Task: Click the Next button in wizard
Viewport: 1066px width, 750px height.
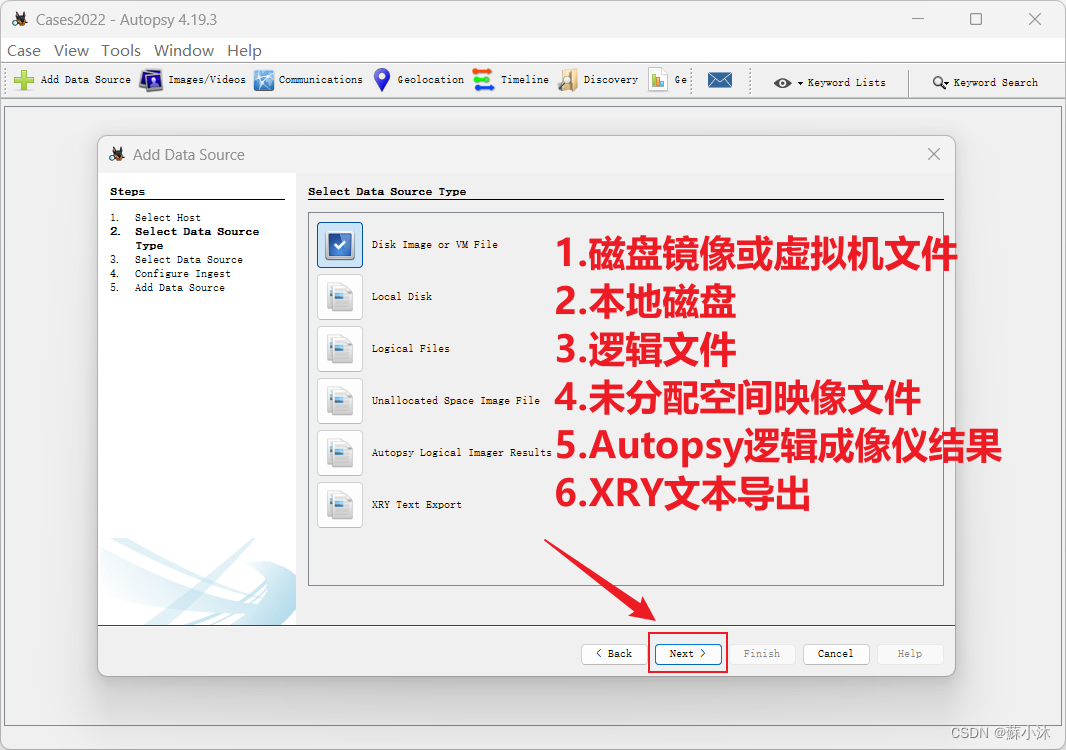Action: coord(687,653)
